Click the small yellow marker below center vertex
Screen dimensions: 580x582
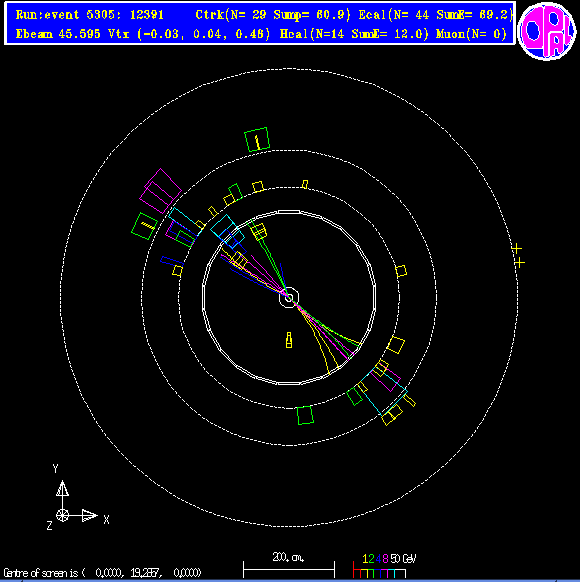coord(289,340)
